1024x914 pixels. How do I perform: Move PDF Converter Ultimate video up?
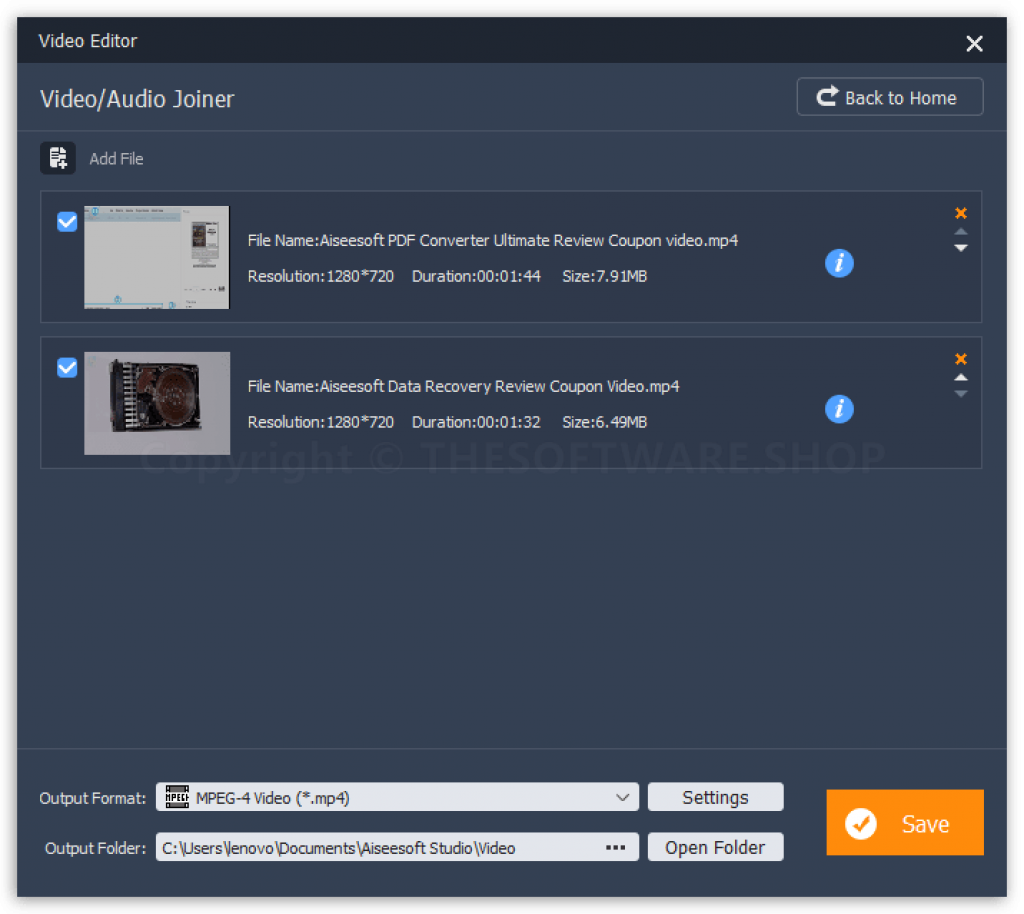(x=961, y=232)
